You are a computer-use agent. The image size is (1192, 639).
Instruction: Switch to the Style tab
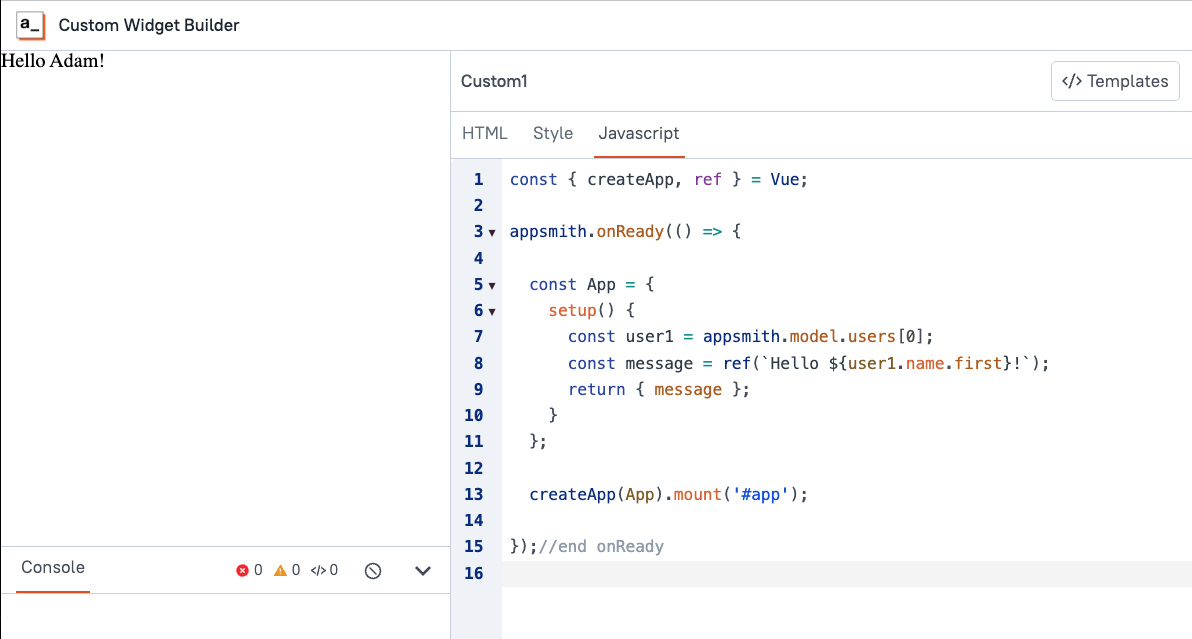552,133
